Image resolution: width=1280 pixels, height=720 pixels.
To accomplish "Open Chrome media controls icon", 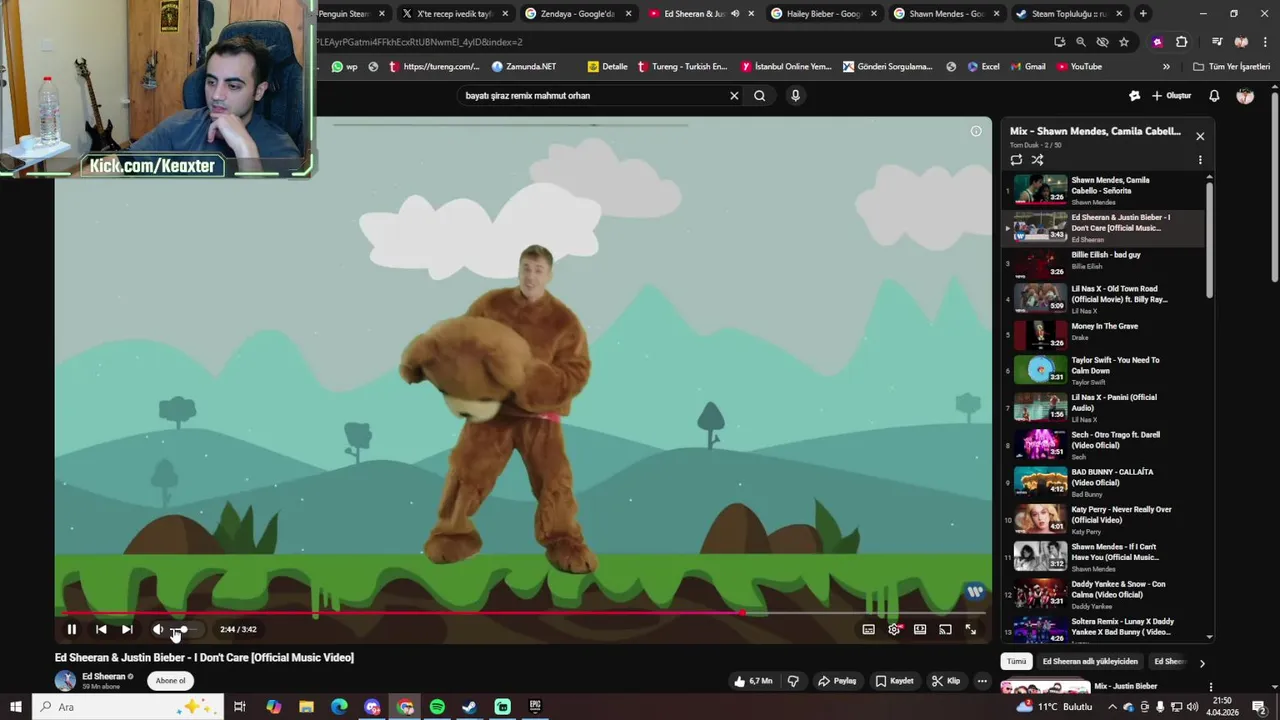I will pos(1217,42).
